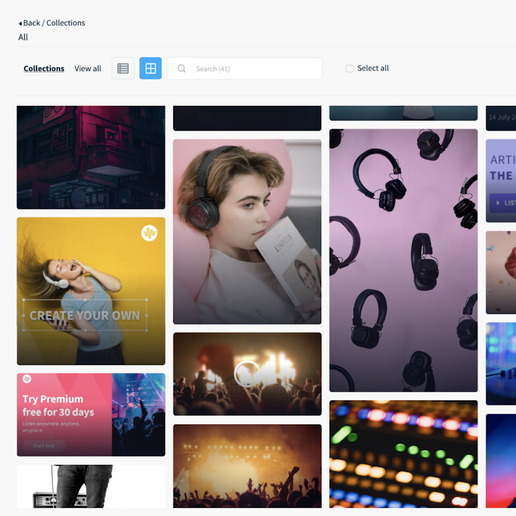Viewport: 516px width, 516px height.
Task: Click the small logo on Try Premium banner
Action: tap(27, 379)
